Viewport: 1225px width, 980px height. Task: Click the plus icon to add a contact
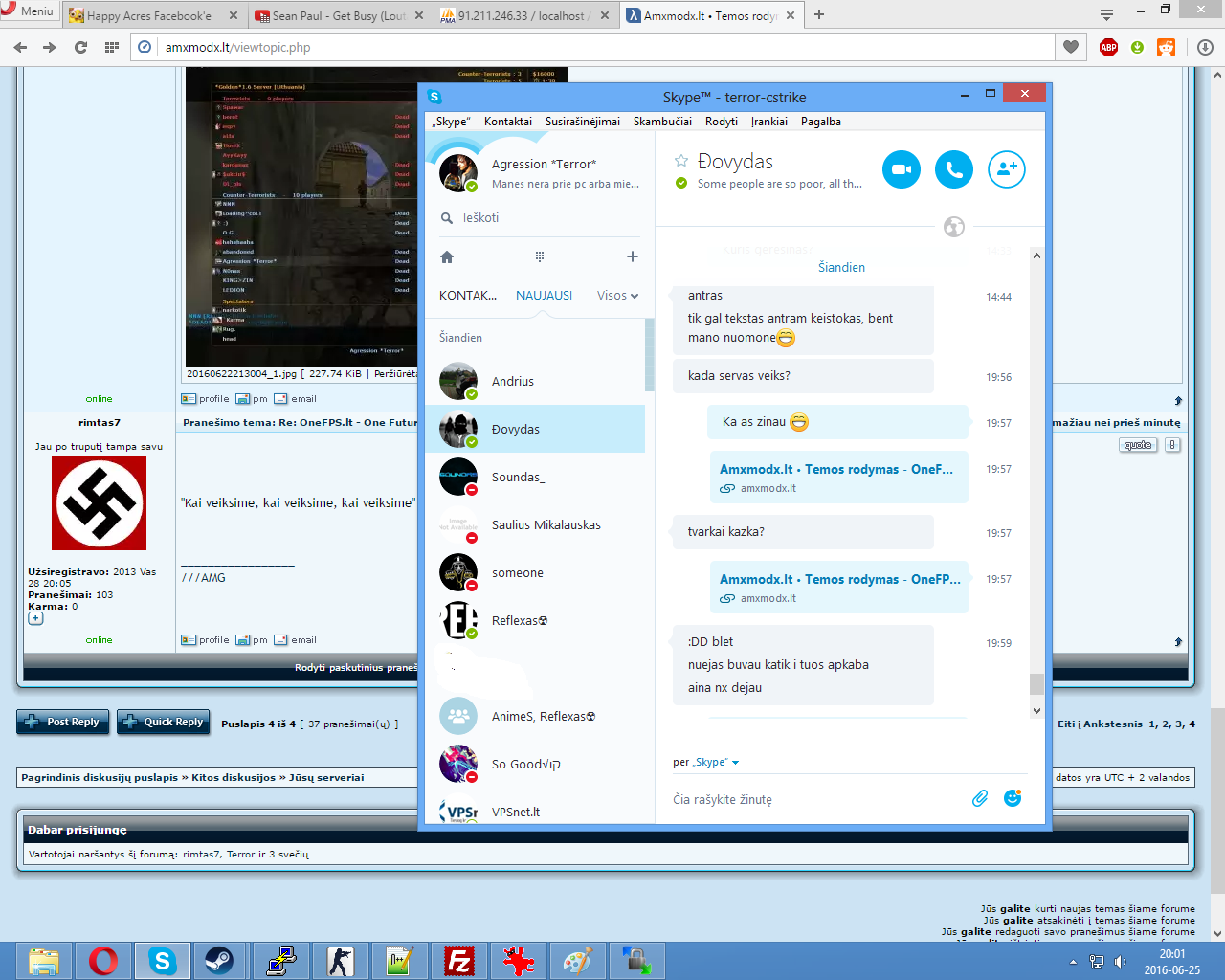632,256
